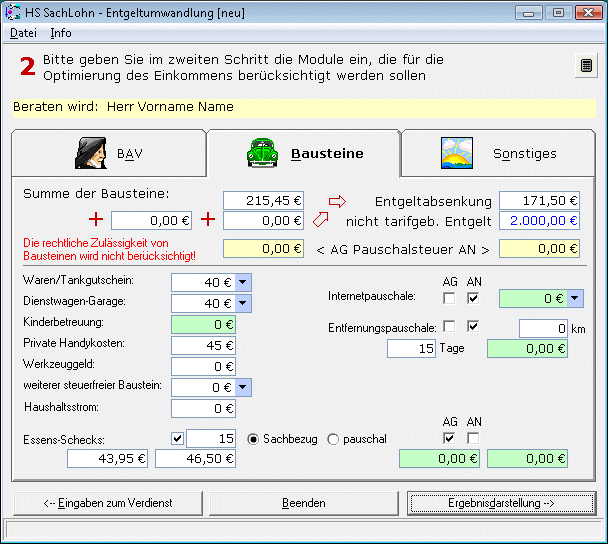
Task: Click the green car Bausteine icon
Action: click(x=263, y=153)
